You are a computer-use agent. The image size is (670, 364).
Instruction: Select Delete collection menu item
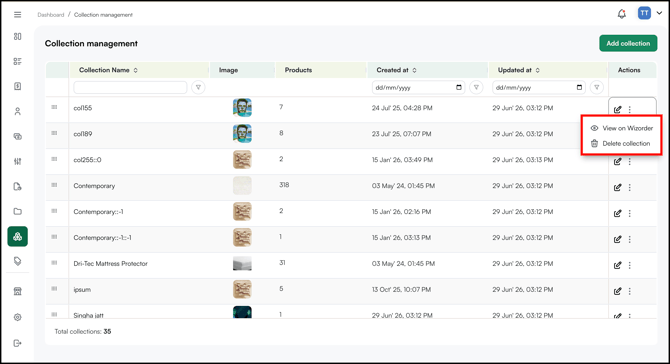click(620, 144)
